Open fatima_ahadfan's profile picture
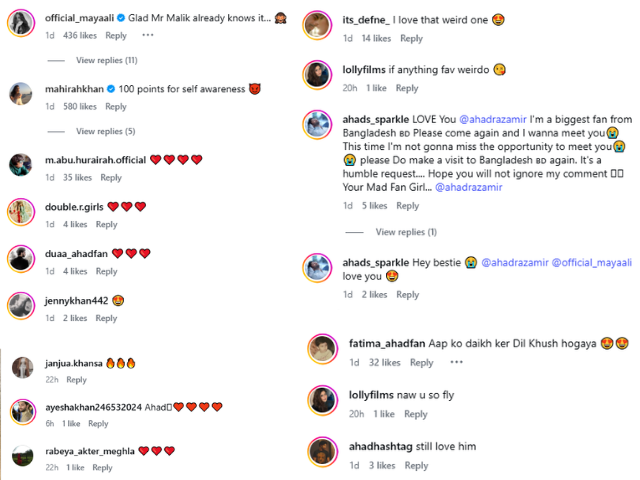The width and height of the screenshot is (640, 480). tap(323, 350)
